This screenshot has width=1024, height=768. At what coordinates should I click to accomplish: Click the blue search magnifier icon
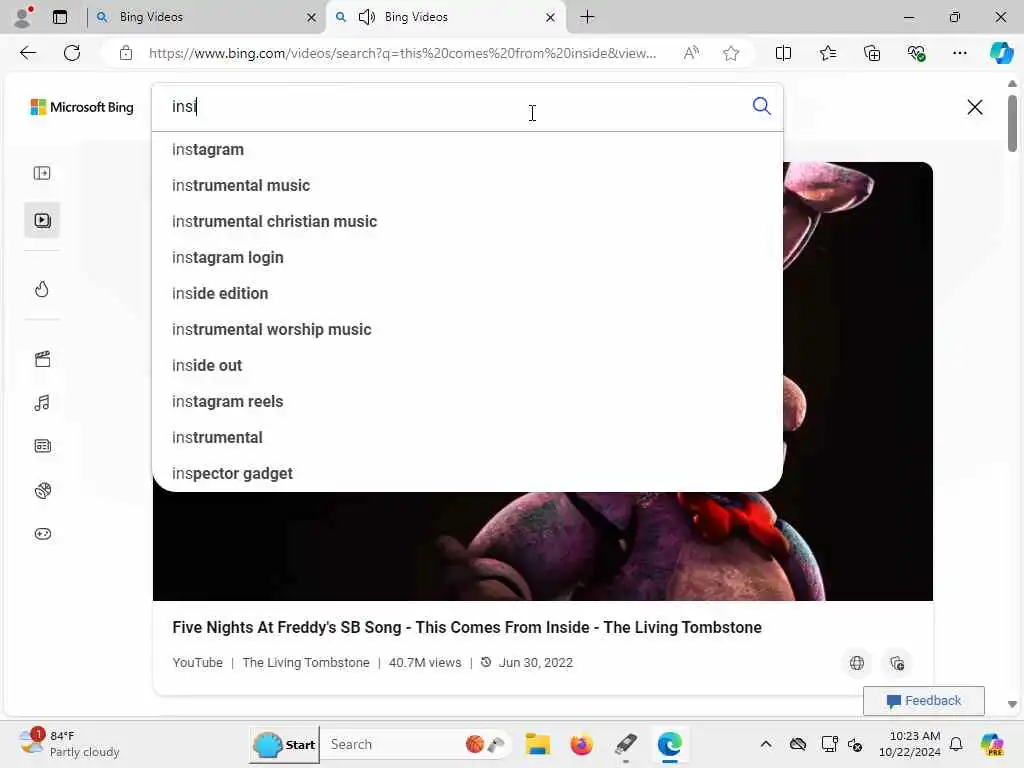[x=761, y=106]
